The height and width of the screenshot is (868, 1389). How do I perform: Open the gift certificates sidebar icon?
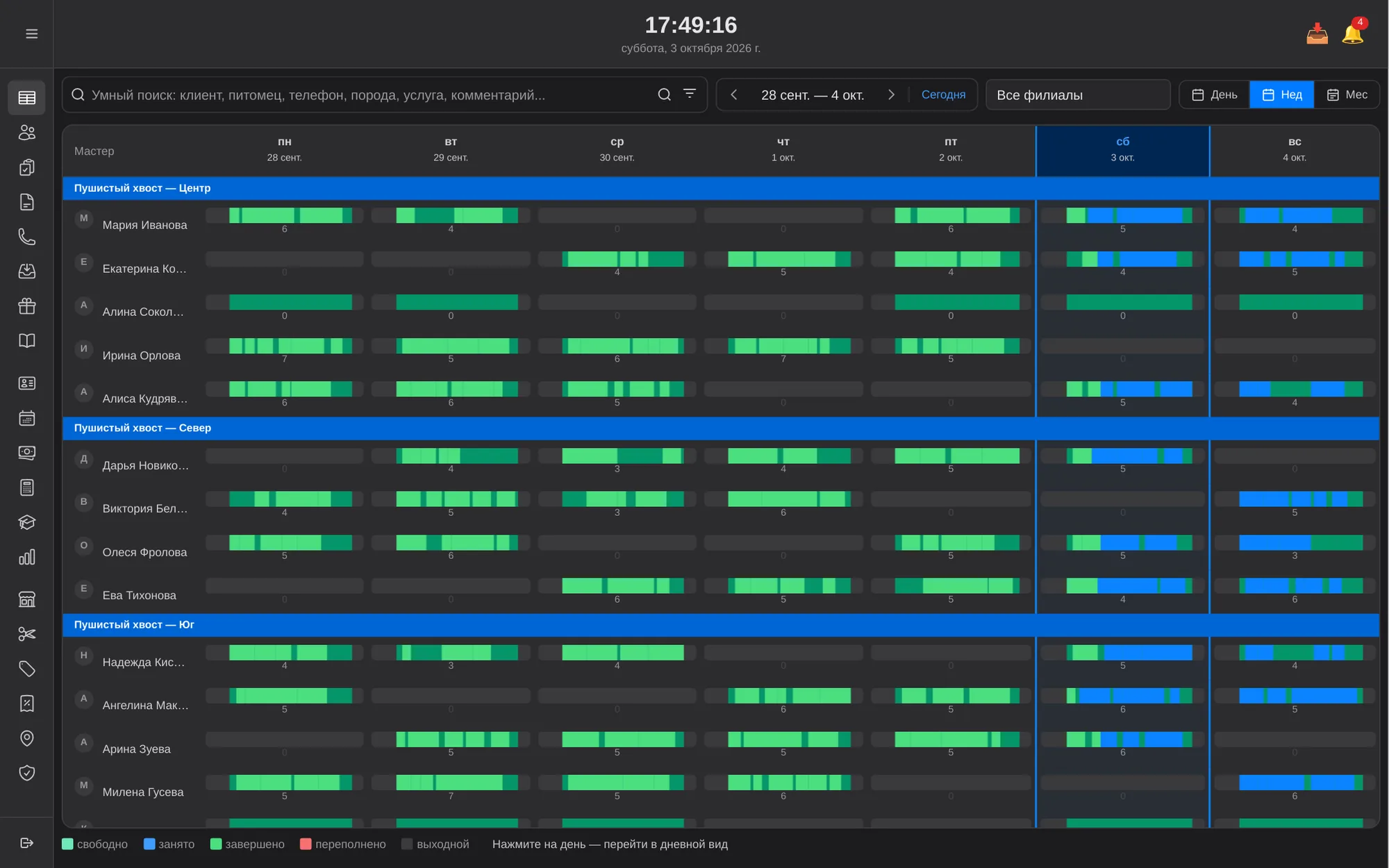click(x=27, y=306)
